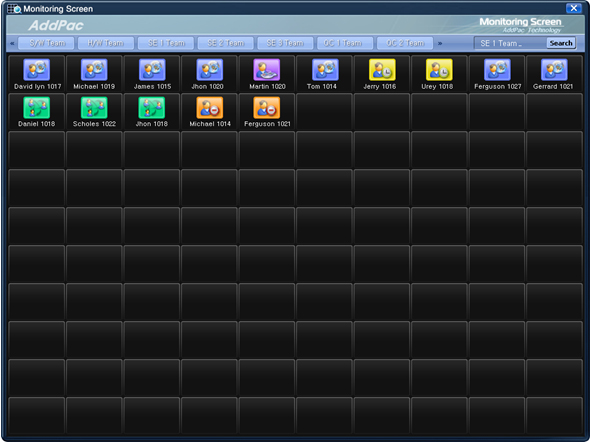Click Martin 1020 purple status icon
590x442 pixels.
(x=267, y=70)
